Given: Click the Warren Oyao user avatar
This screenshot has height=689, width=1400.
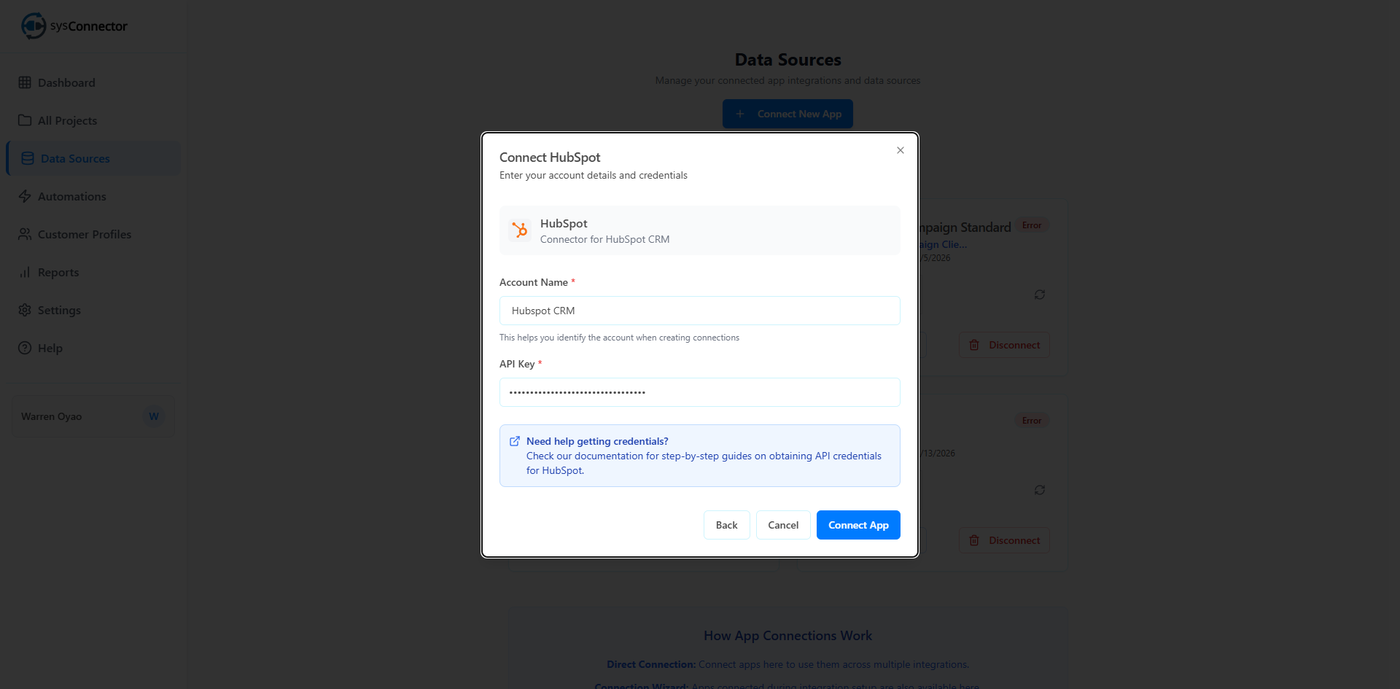Looking at the screenshot, I should [x=153, y=417].
